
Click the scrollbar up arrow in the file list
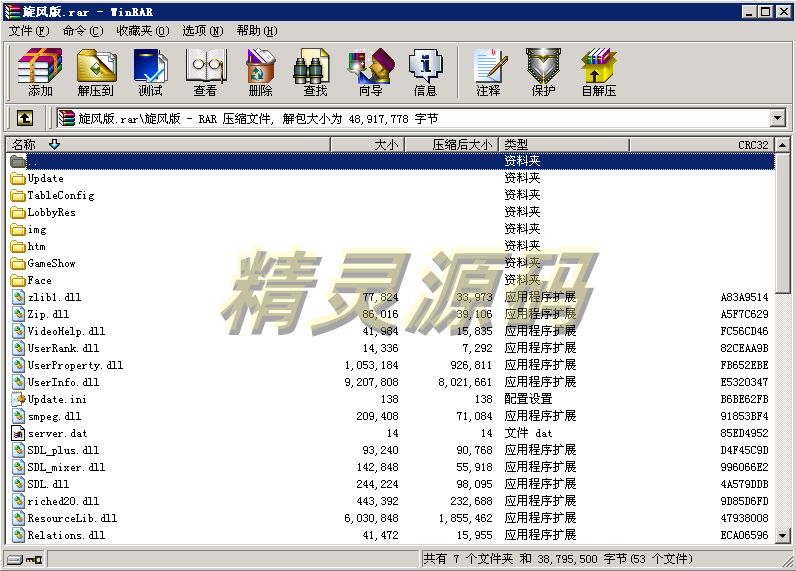pyautogui.click(x=783, y=145)
